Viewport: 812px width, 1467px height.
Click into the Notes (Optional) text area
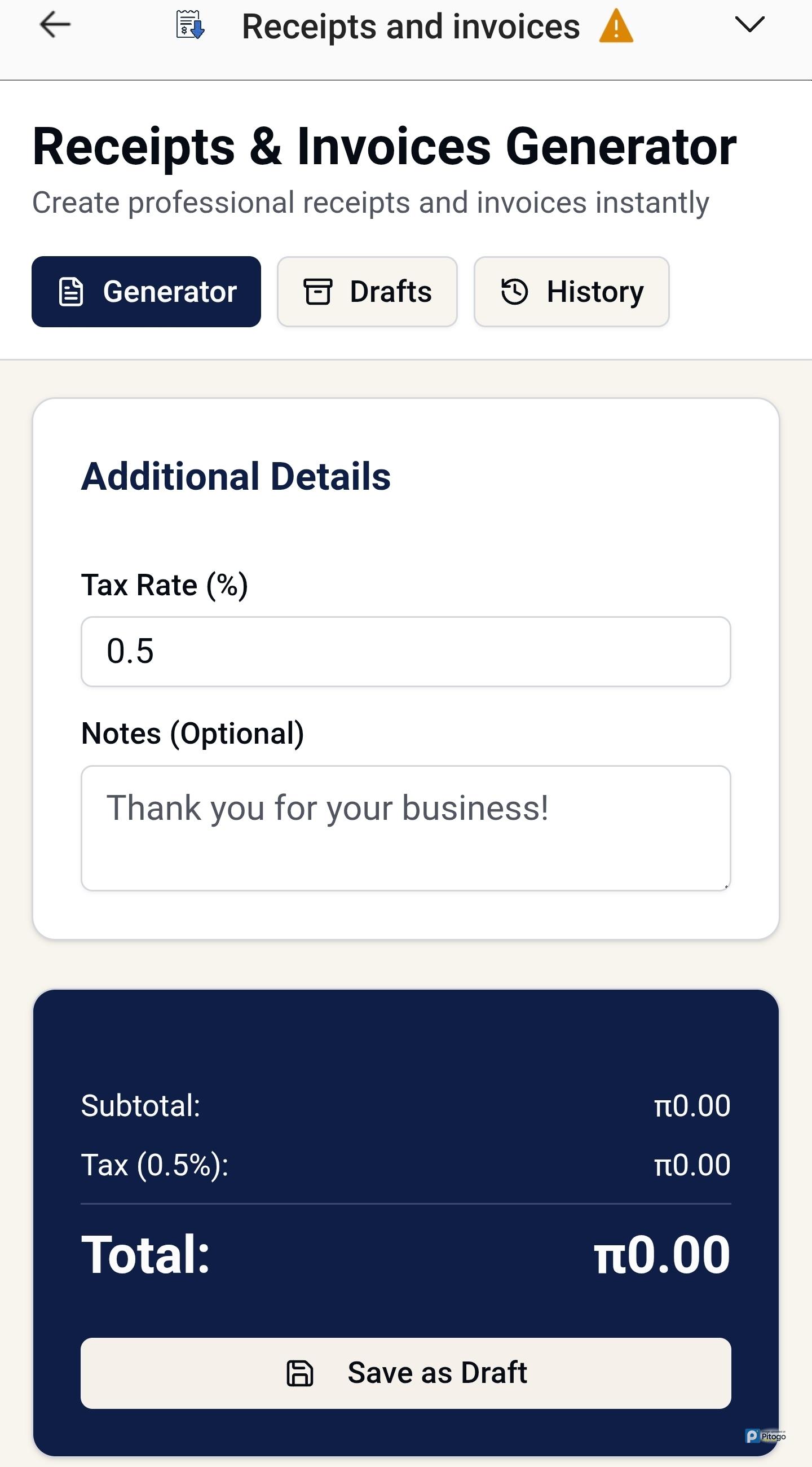pyautogui.click(x=405, y=828)
